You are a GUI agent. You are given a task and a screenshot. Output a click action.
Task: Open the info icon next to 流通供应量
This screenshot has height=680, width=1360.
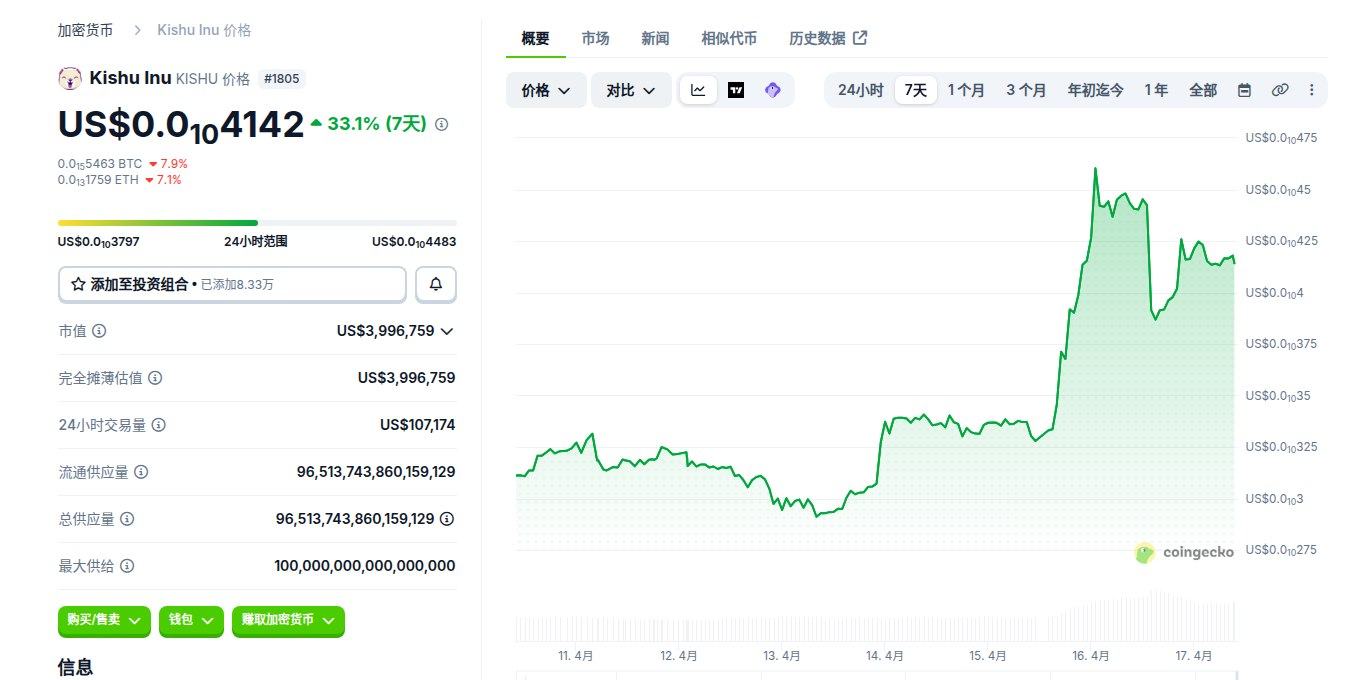[141, 472]
